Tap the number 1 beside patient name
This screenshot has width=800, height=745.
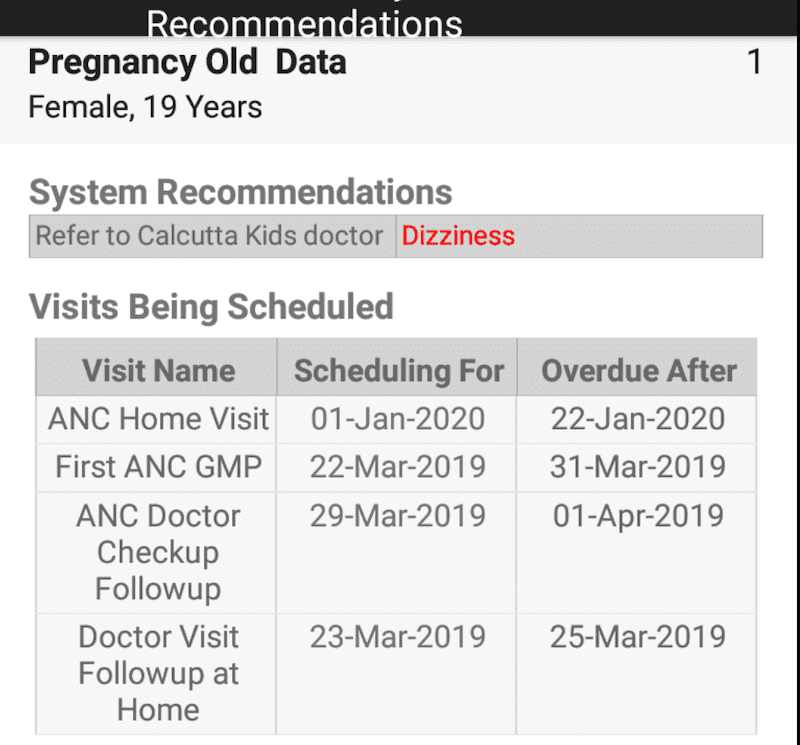point(754,62)
